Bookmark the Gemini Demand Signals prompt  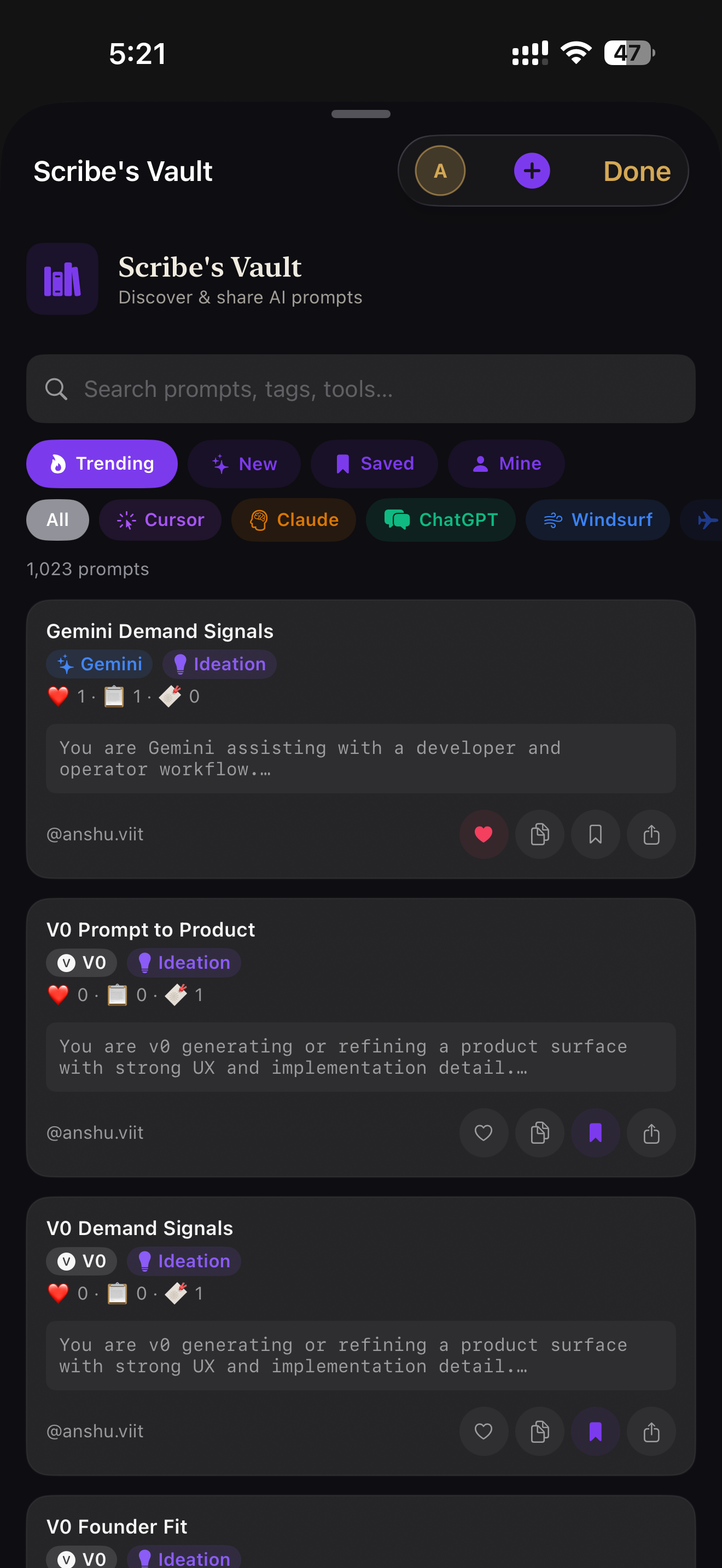pyautogui.click(x=595, y=834)
